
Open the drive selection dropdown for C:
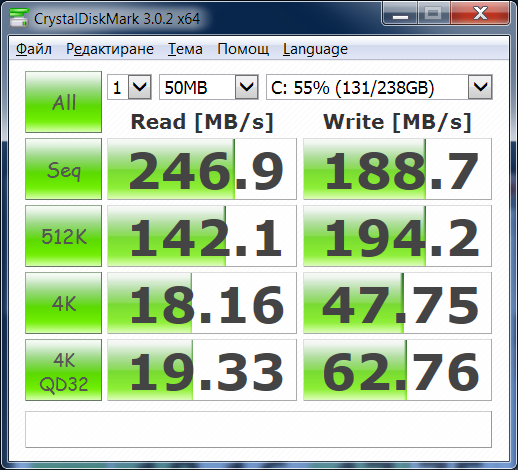click(379, 87)
